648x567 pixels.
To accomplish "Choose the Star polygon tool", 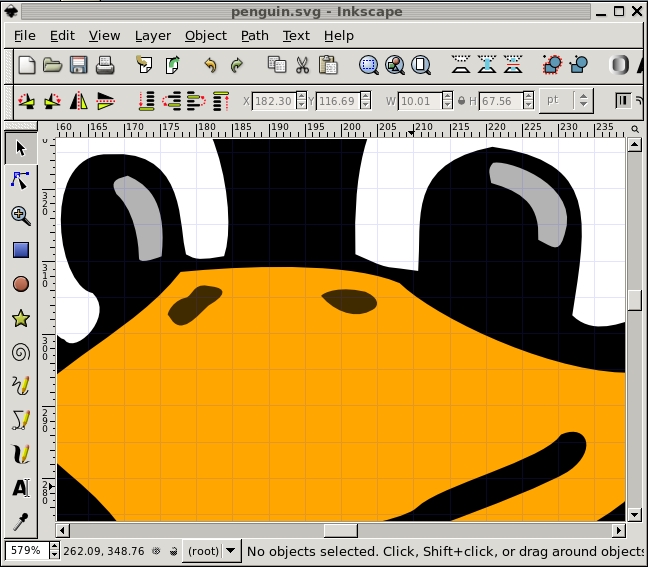I will pyautogui.click(x=20, y=318).
